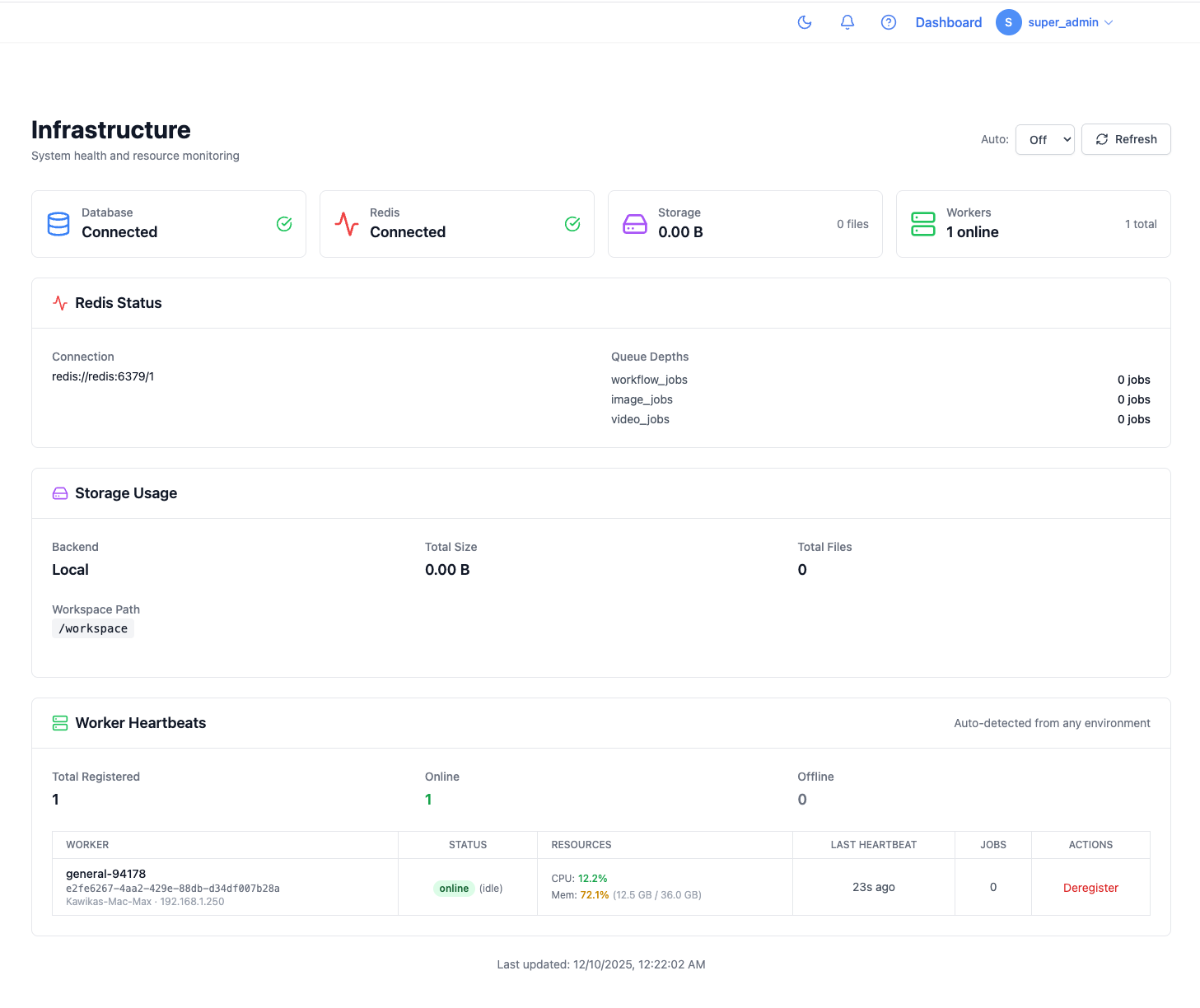Click the Redis Connected green checkmark
1200x1008 pixels.
(x=572, y=223)
